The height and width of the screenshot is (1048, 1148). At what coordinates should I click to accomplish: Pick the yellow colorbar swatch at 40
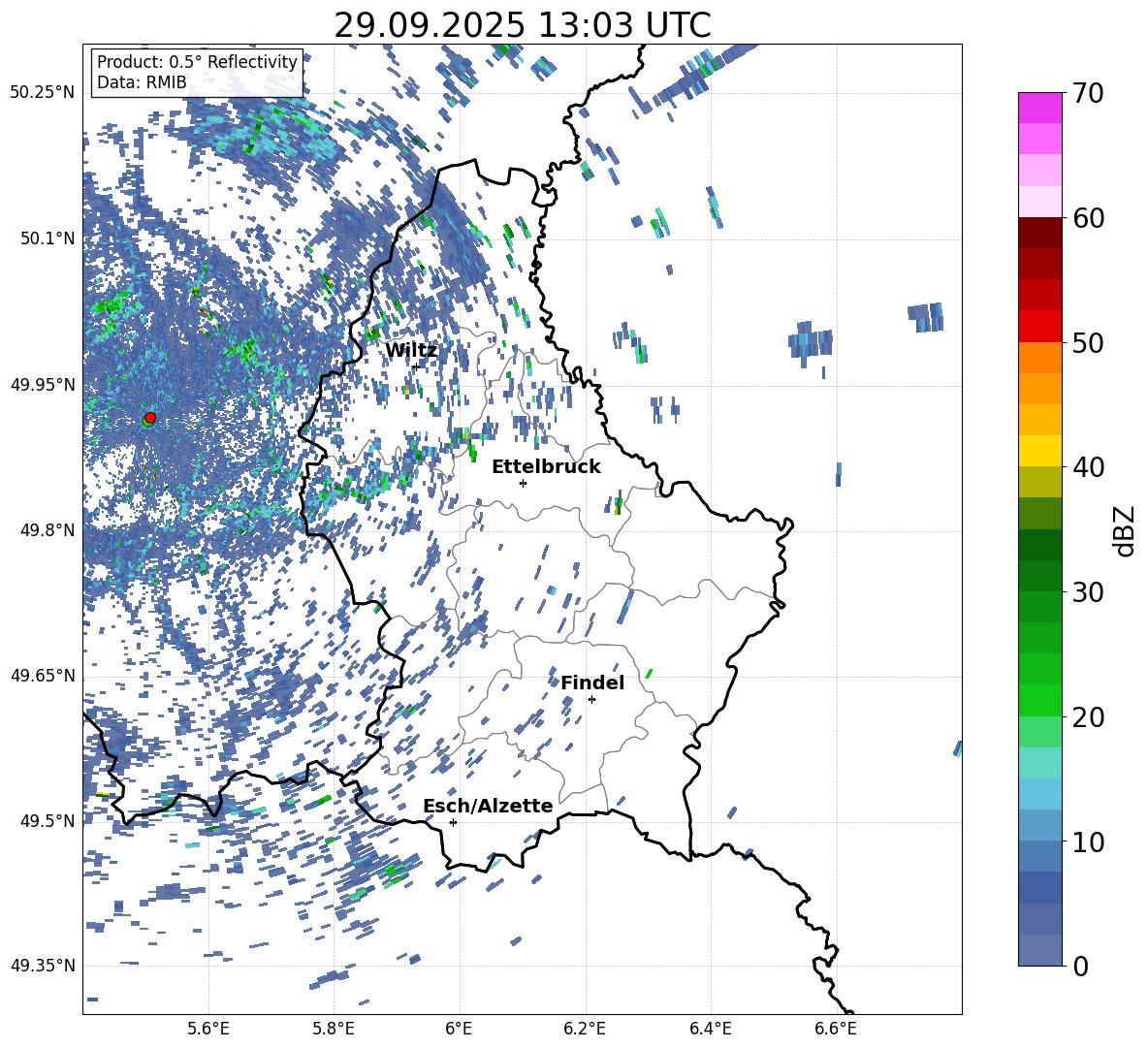point(1039,451)
